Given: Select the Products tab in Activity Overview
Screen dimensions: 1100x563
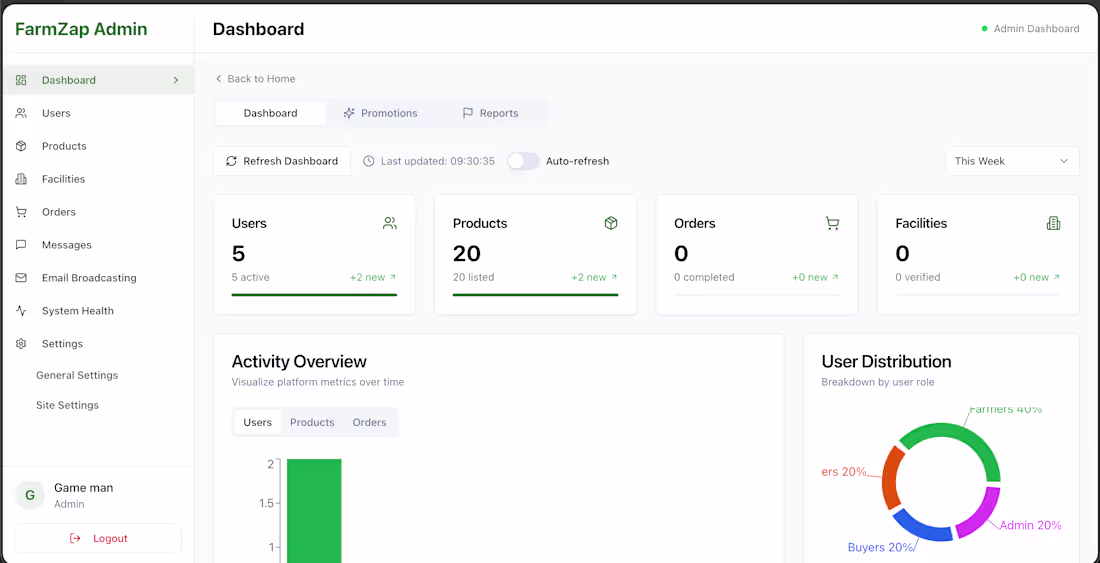Looking at the screenshot, I should pos(312,422).
